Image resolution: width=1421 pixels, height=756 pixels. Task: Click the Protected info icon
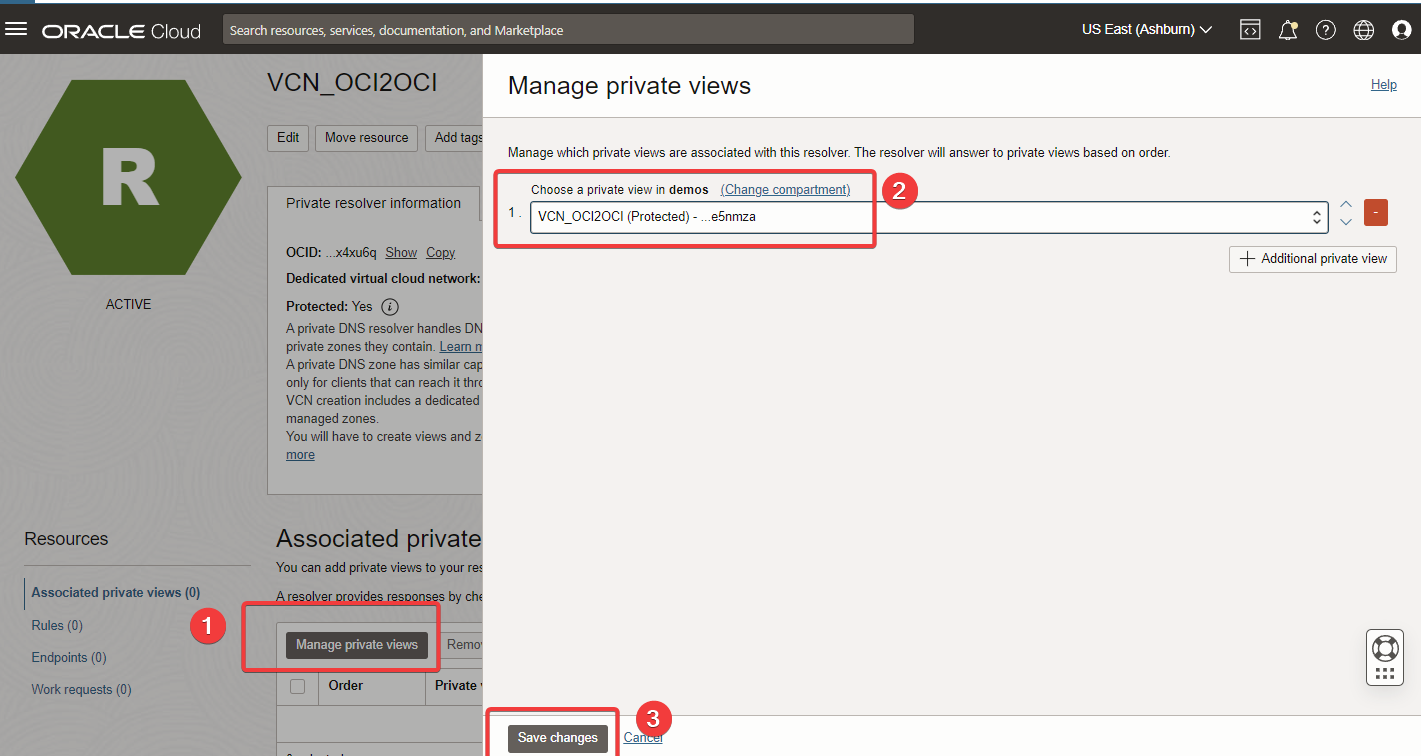click(390, 307)
